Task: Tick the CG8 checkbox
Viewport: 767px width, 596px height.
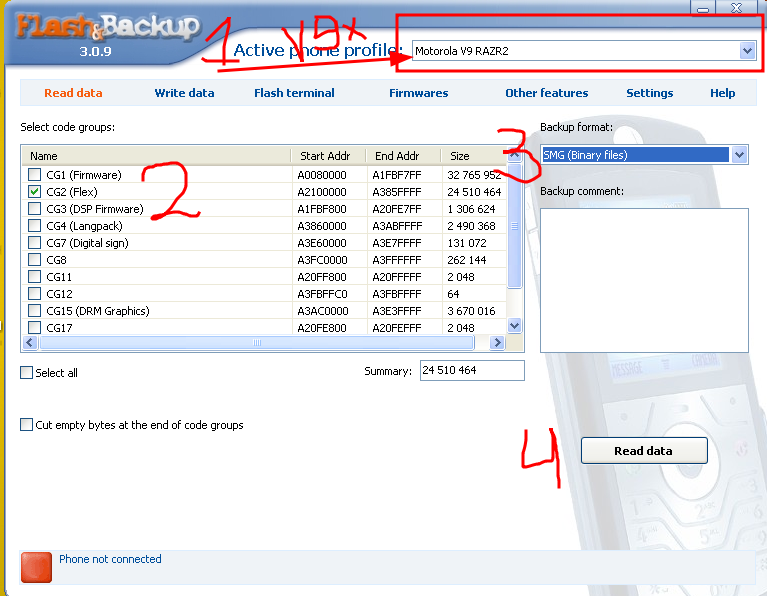Action: [34, 260]
